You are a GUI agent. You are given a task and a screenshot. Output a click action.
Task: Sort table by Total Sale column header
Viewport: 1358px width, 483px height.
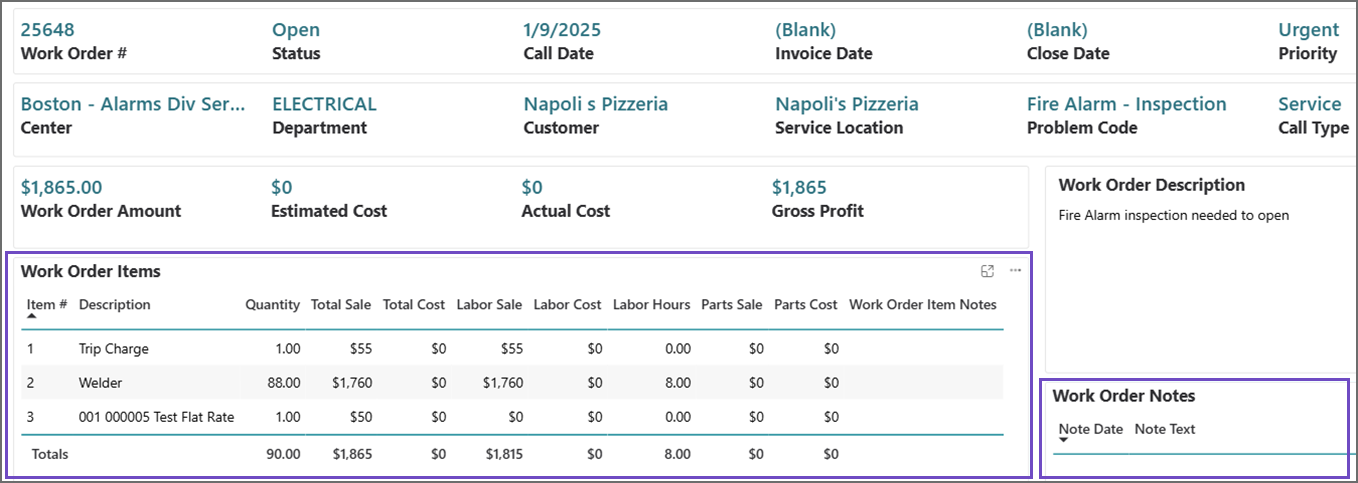click(341, 305)
